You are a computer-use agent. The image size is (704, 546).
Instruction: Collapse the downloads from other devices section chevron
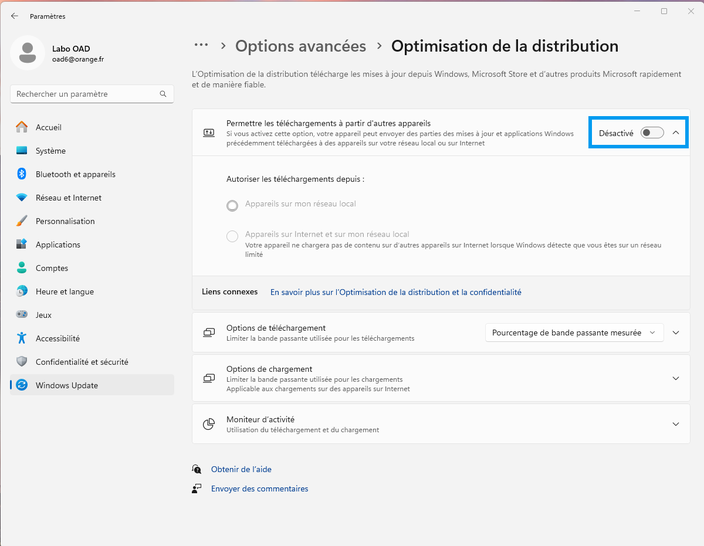pyautogui.click(x=676, y=133)
